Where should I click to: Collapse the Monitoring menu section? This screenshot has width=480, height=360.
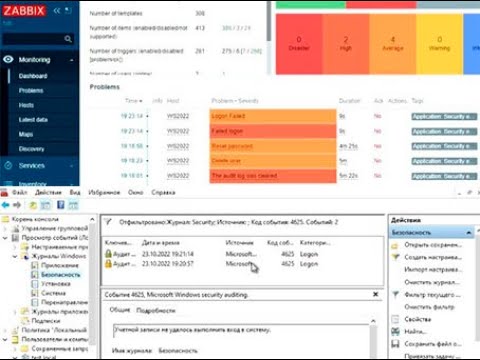pyautogui.click(x=72, y=60)
